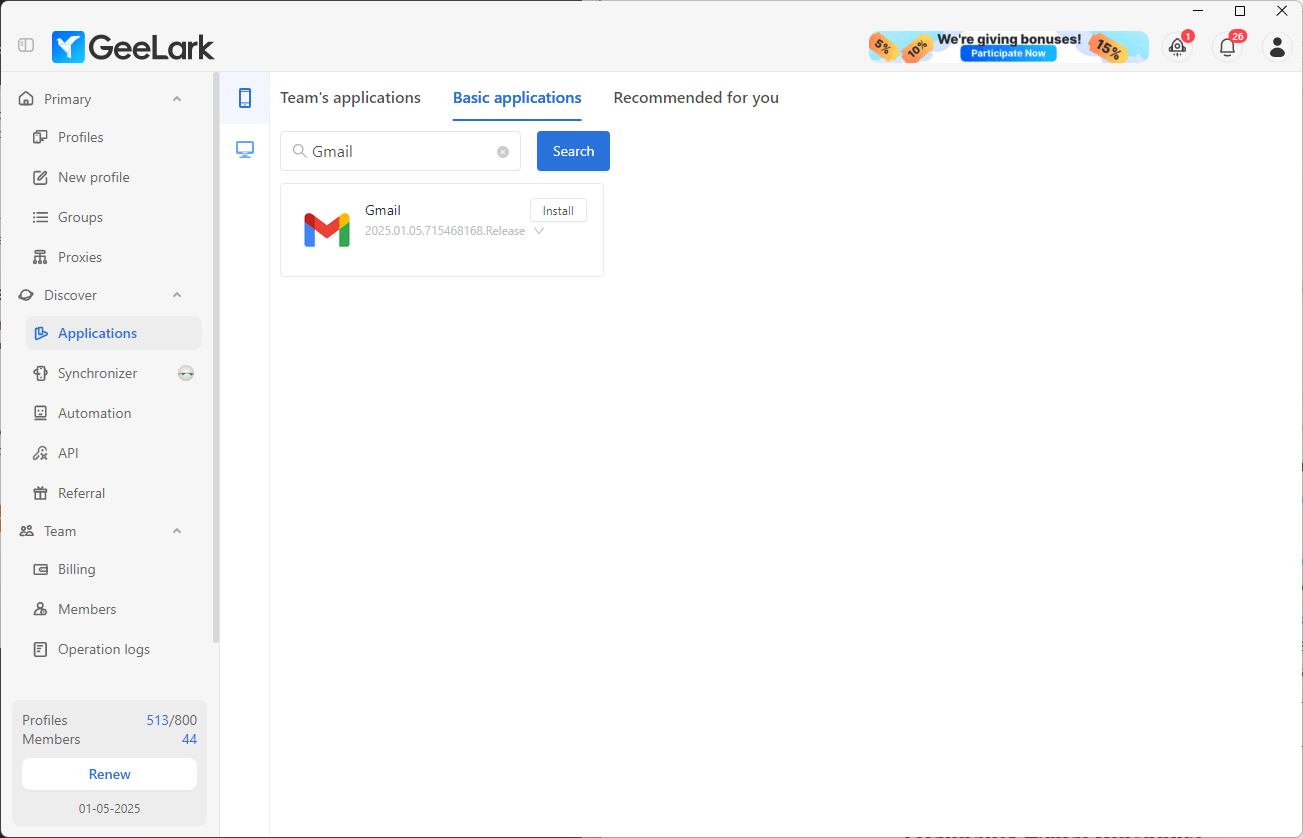The width and height of the screenshot is (1303, 838).
Task: Click the Gmail app logo
Action: pos(327,230)
